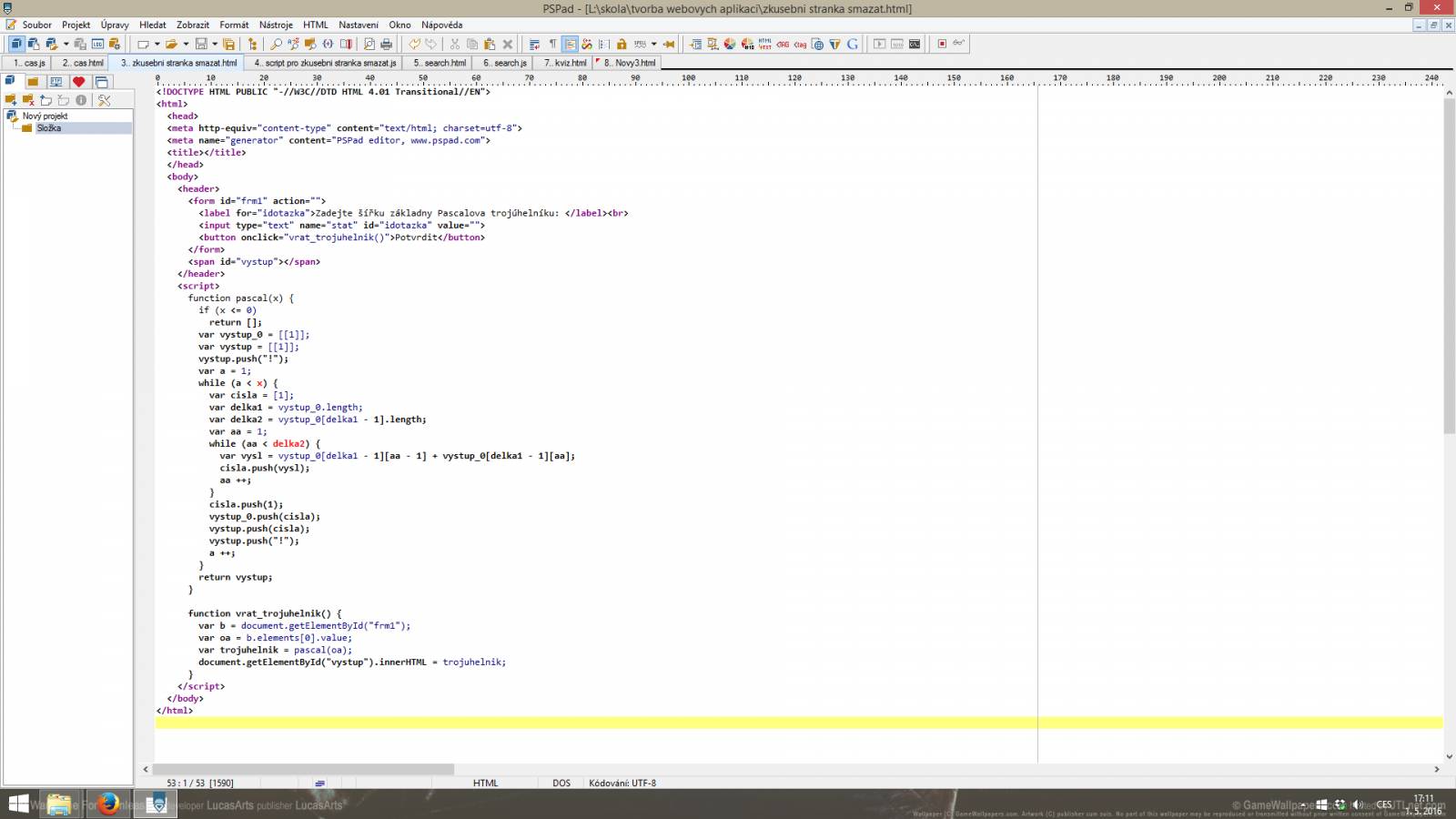Screen dimensions: 1456x819
Task: Open the Nápověda menu
Action: point(442,25)
